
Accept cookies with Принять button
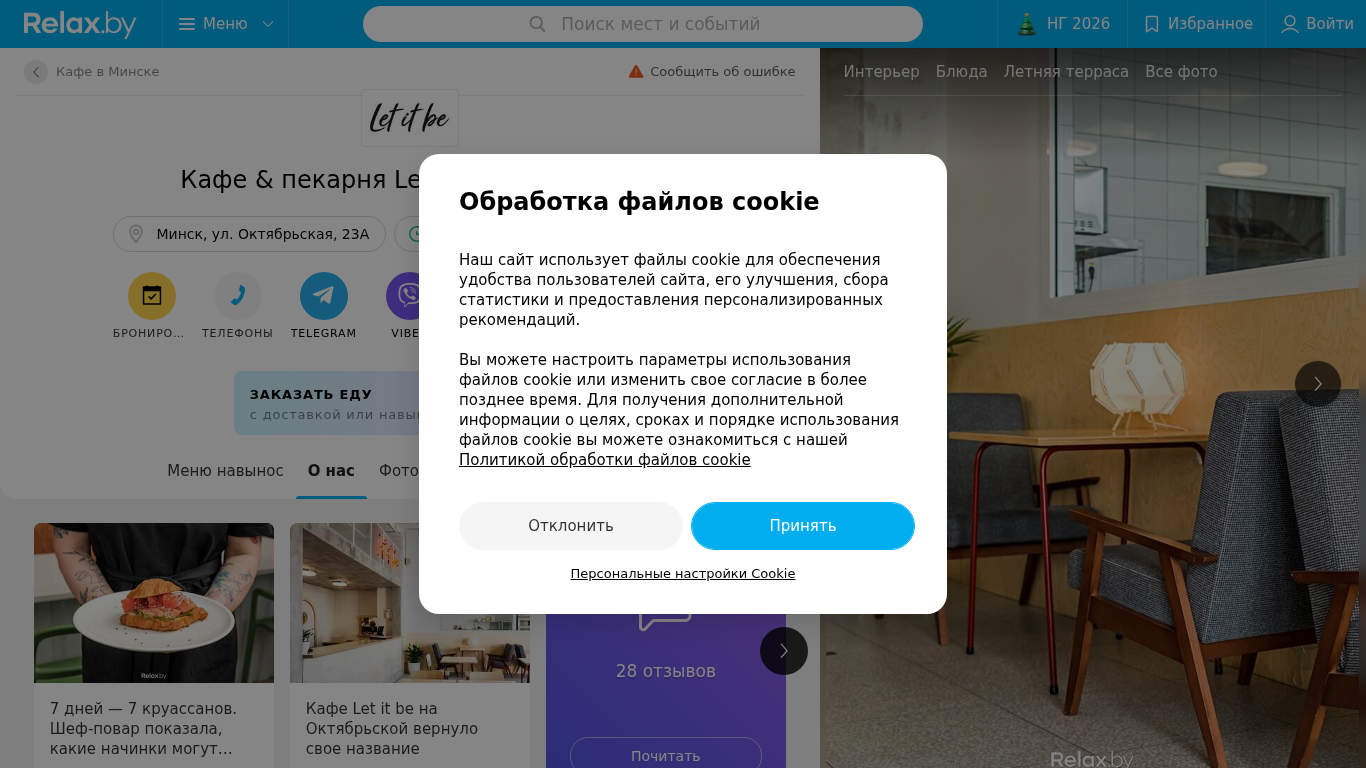803,526
